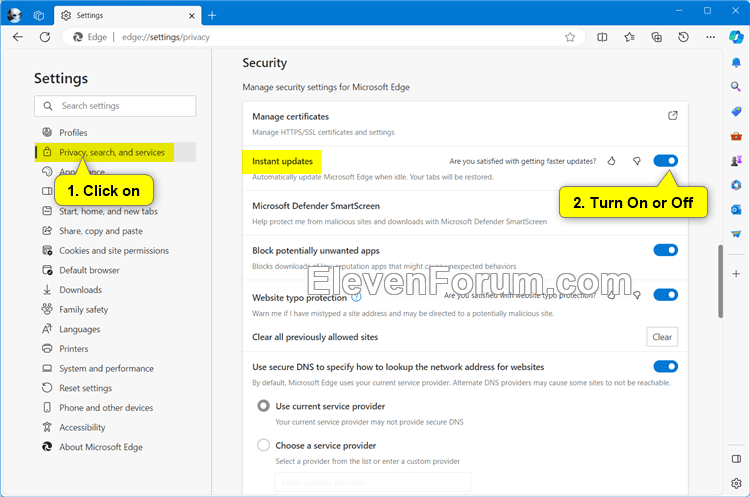The image size is (750, 497).
Task: Open Accessibility settings
Action: tap(115, 427)
